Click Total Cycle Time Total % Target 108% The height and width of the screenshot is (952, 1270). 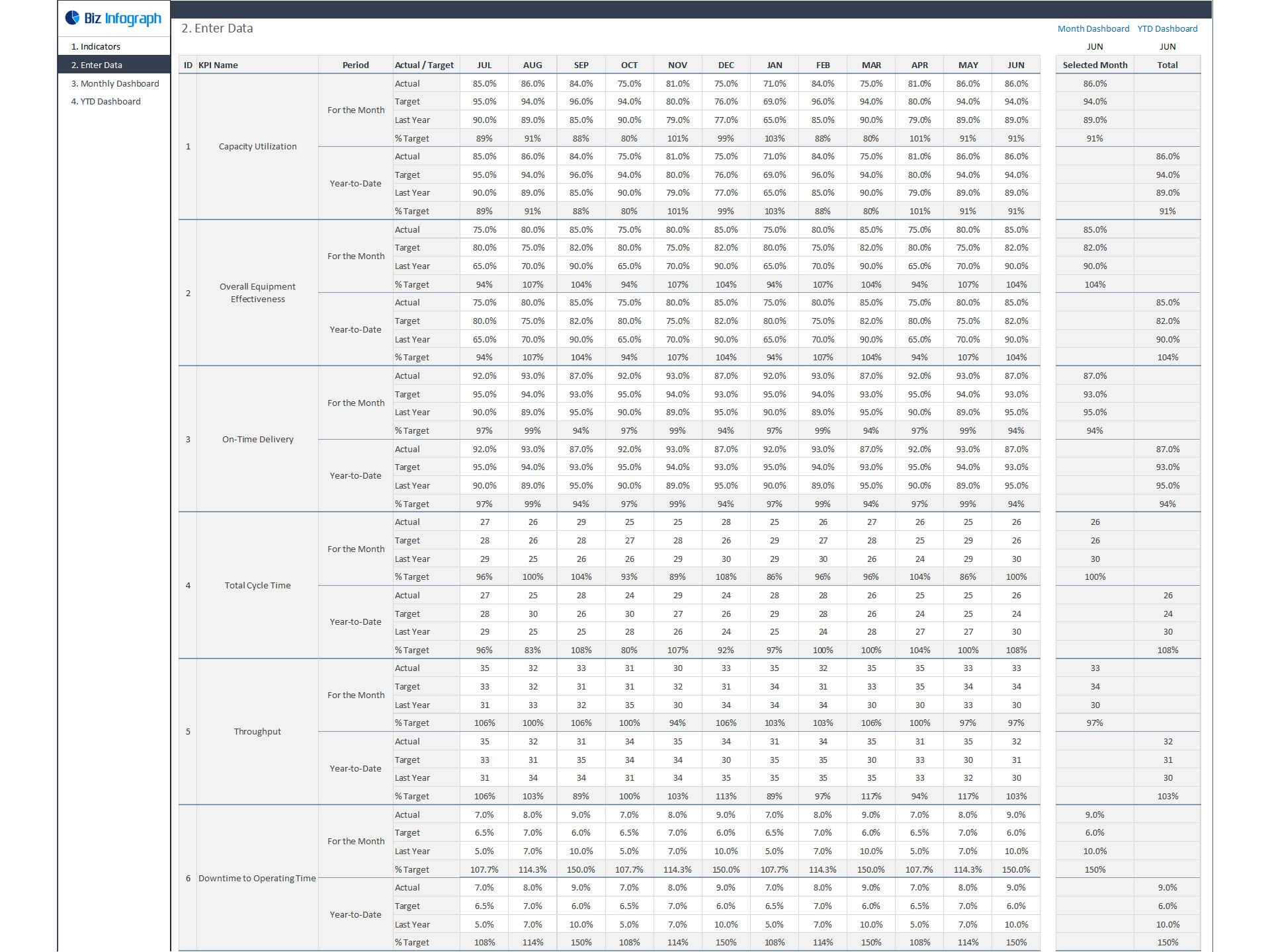(x=1167, y=650)
